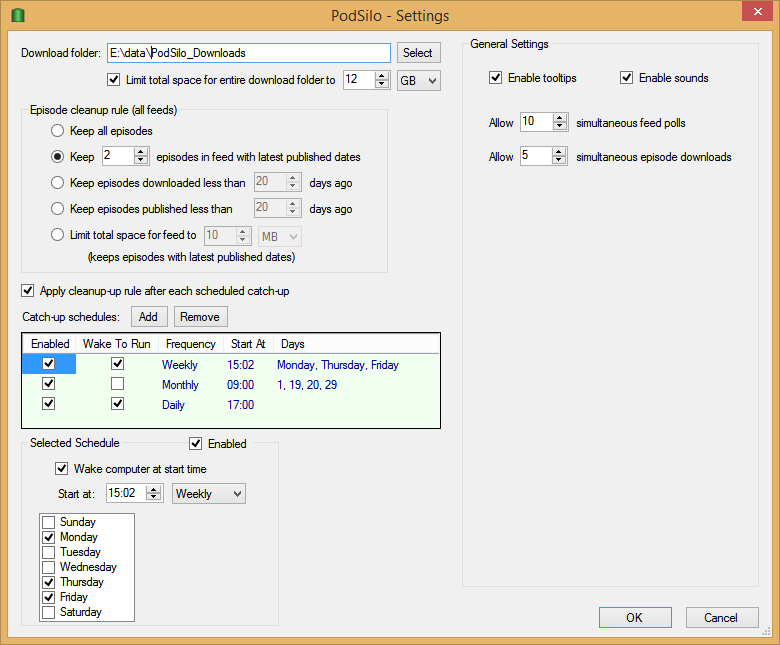Image resolution: width=780 pixels, height=645 pixels.
Task: Enable the Sunday checkbox
Action: pos(48,522)
